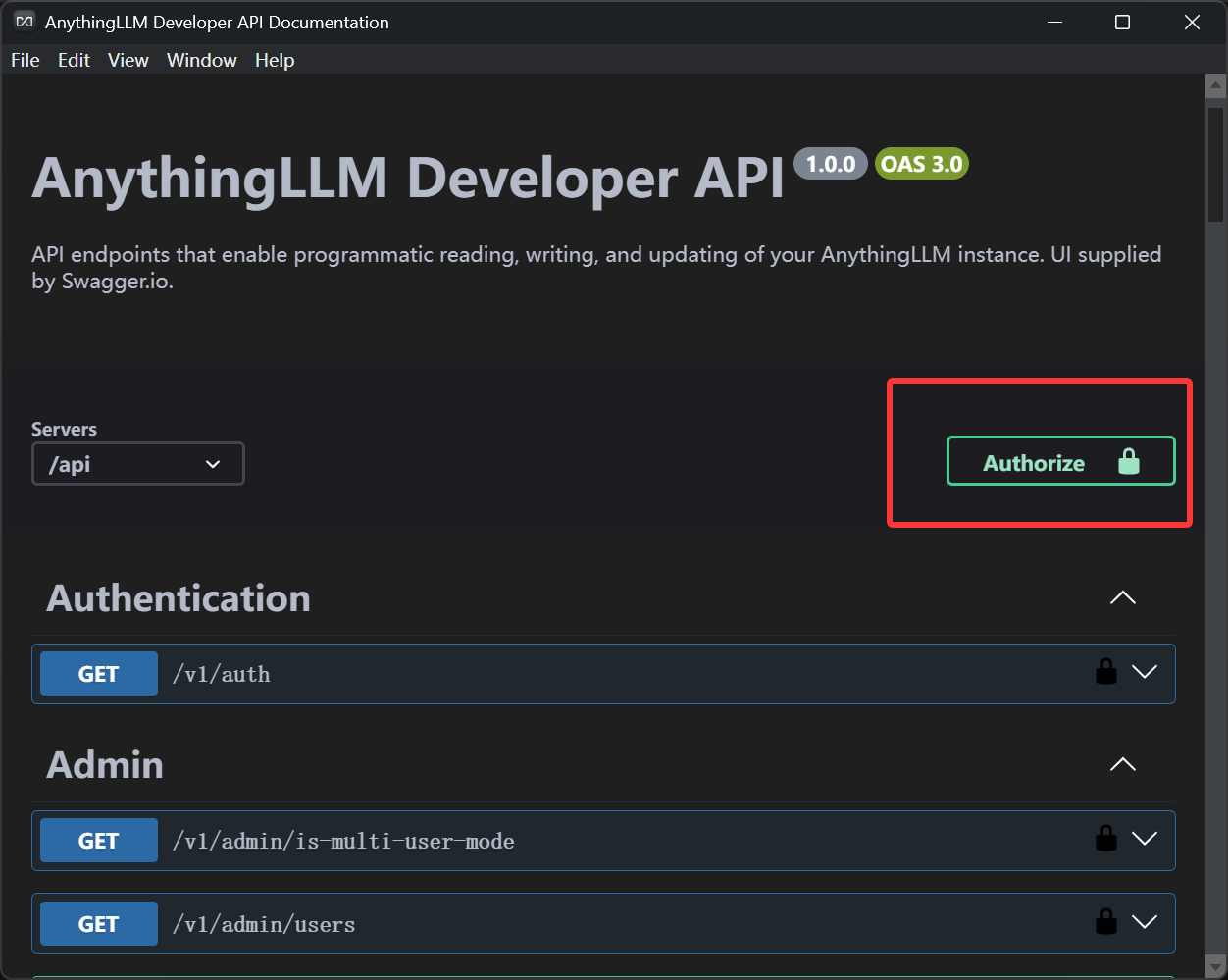Click the Authorize button
Screen dimensions: 1228x980
1060,461
